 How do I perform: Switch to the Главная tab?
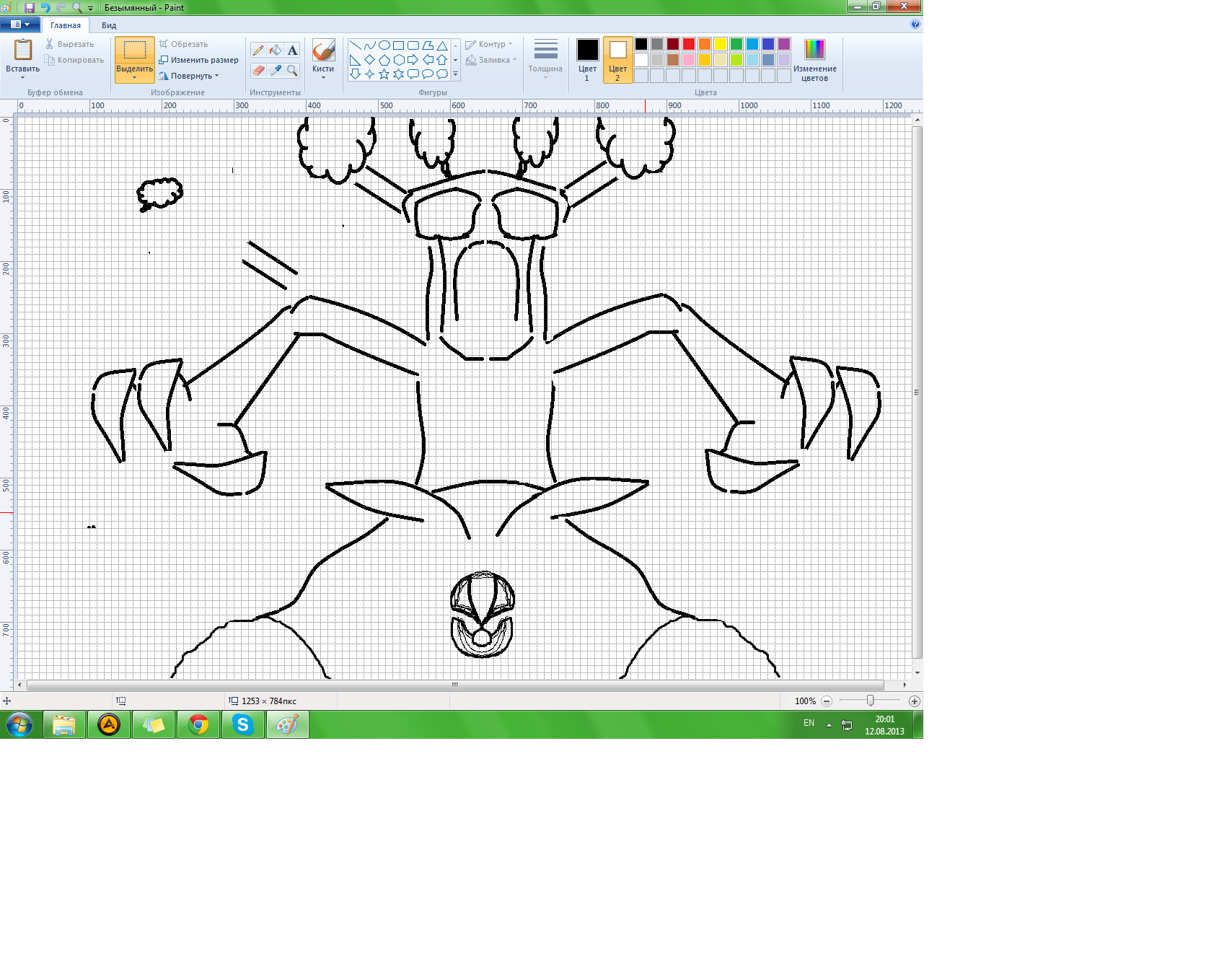coord(66,25)
